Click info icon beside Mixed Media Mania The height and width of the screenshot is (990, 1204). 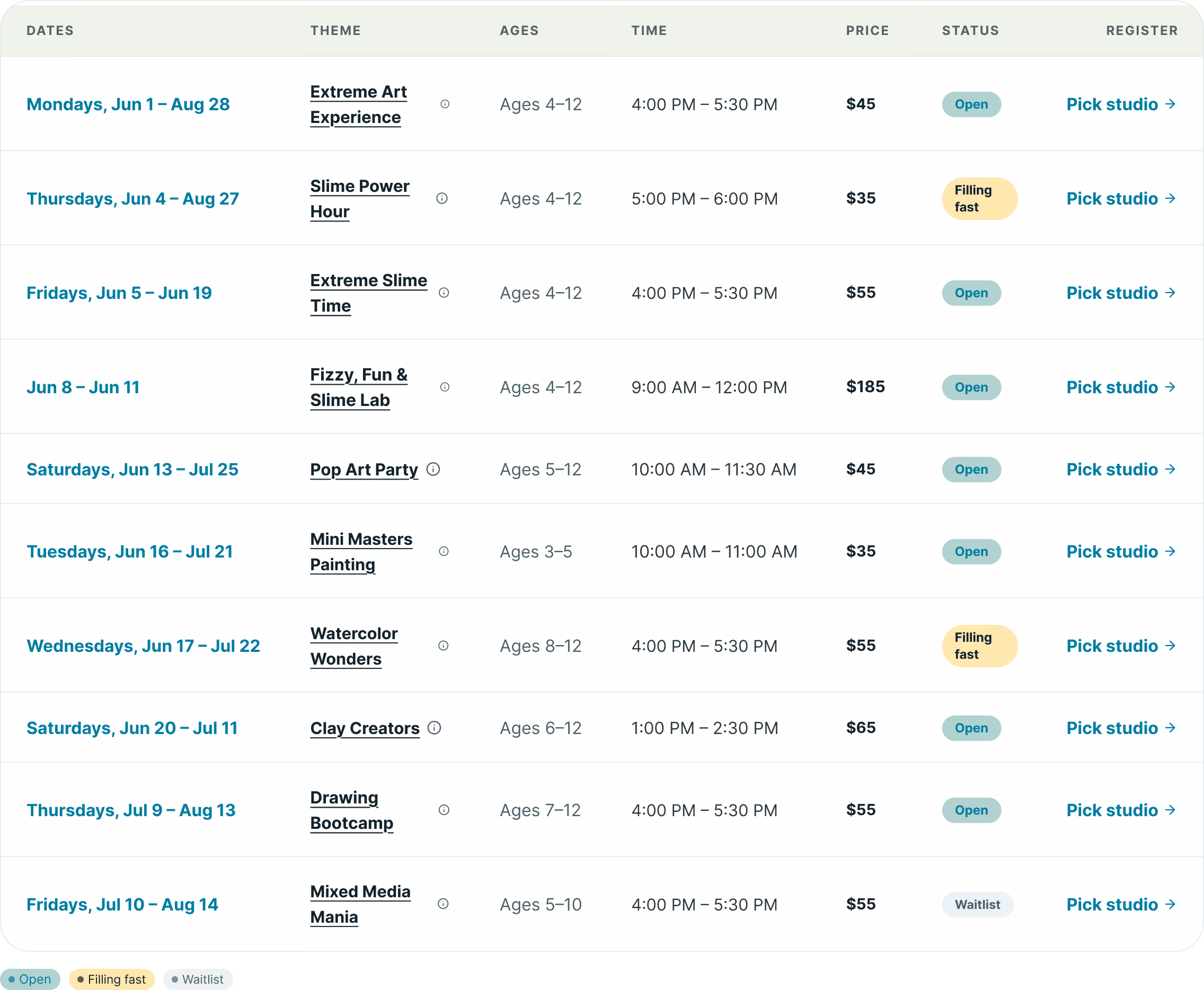click(443, 904)
